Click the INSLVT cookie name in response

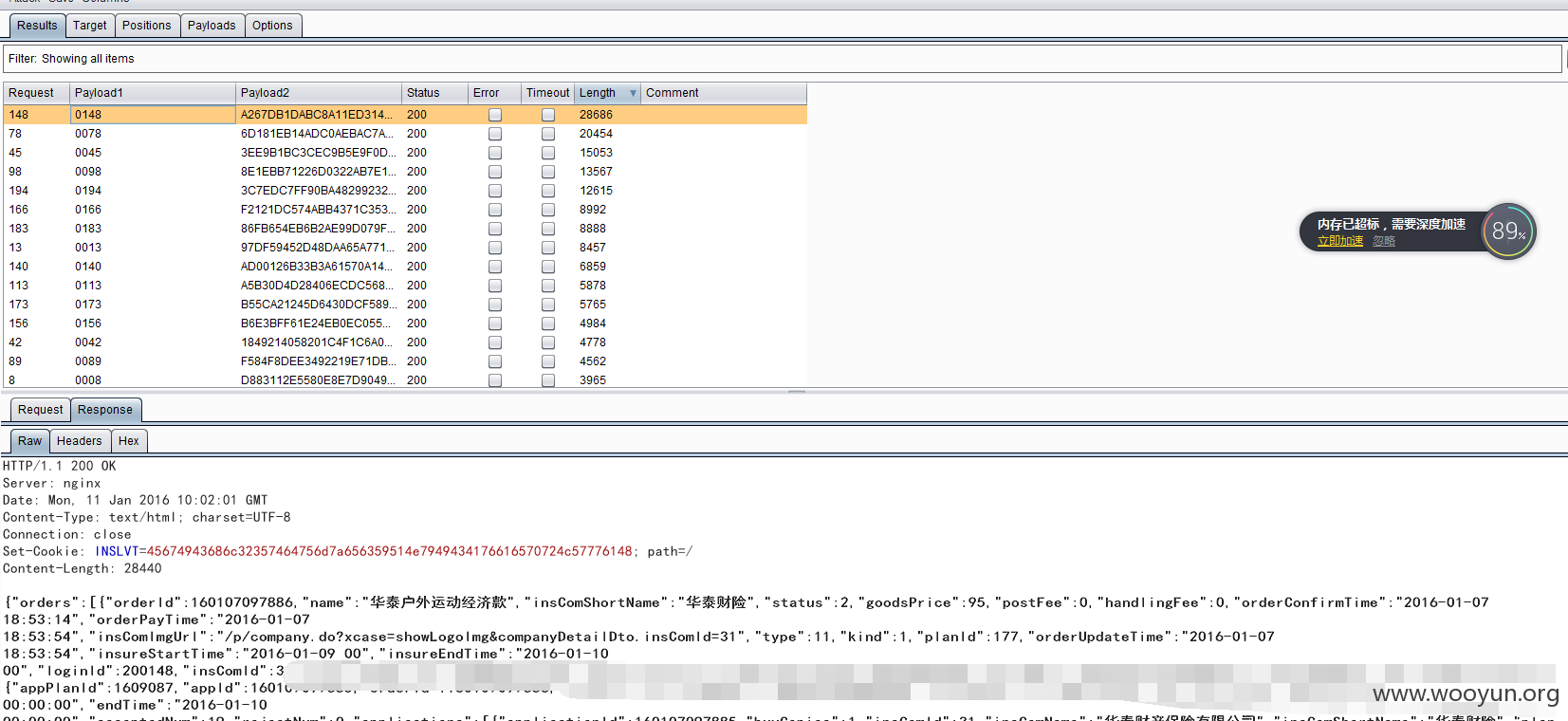point(117,551)
